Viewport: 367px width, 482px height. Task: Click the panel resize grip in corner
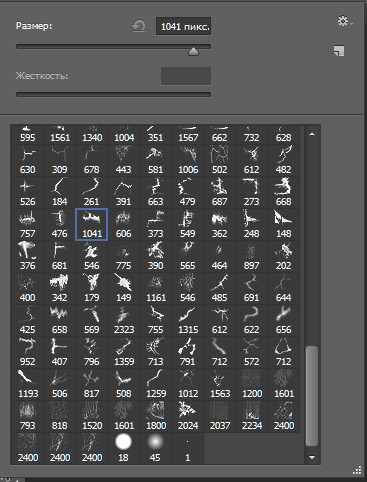(357, 470)
